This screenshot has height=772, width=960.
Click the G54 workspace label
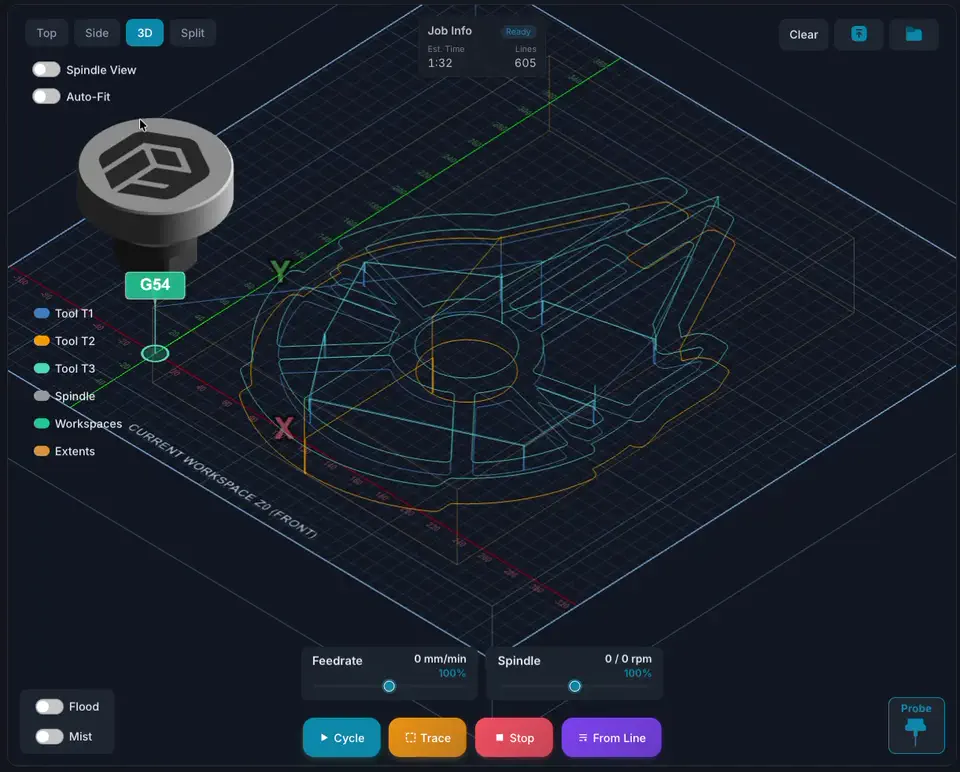(x=155, y=285)
